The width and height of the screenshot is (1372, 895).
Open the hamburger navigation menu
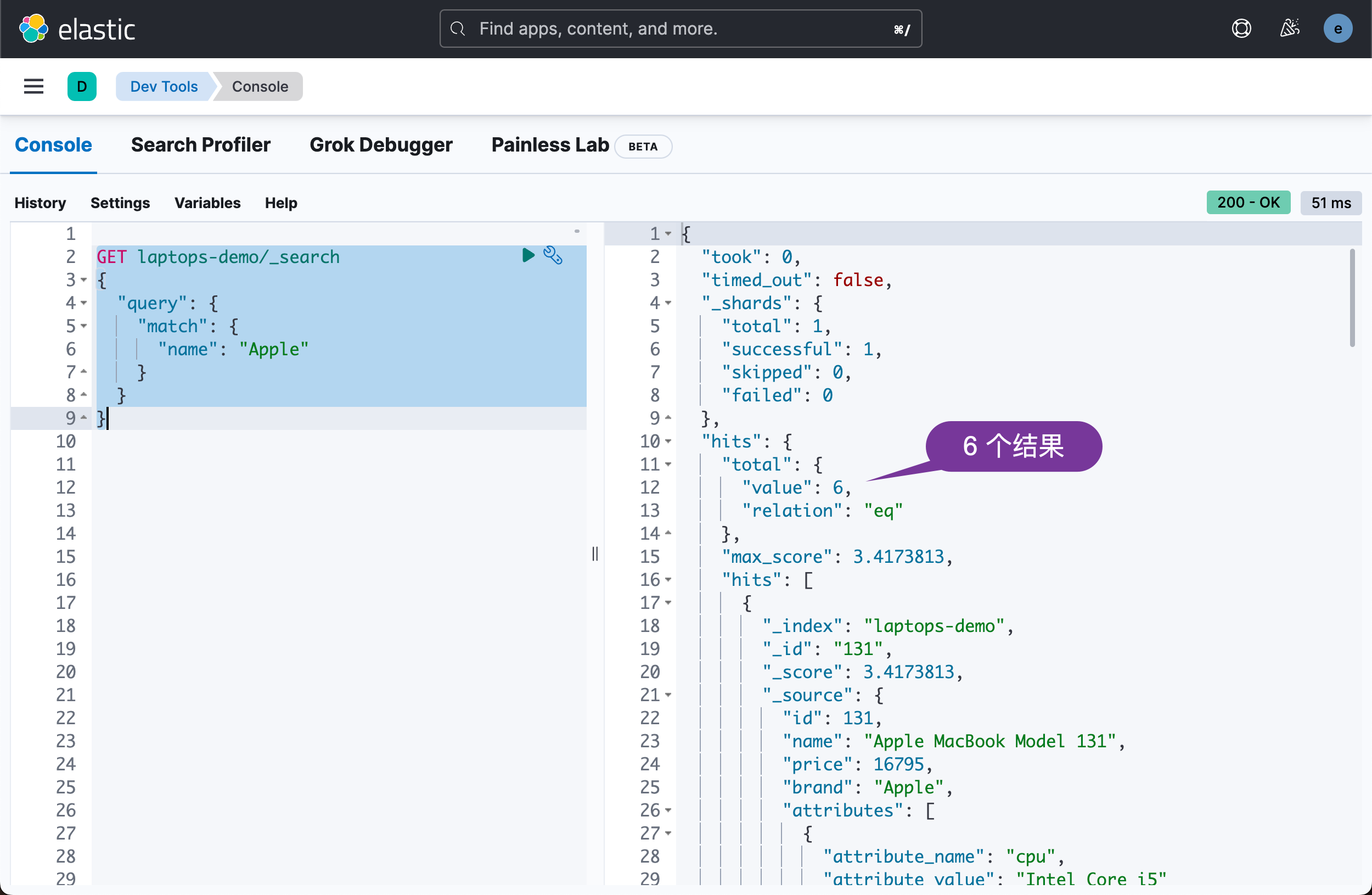[33, 87]
